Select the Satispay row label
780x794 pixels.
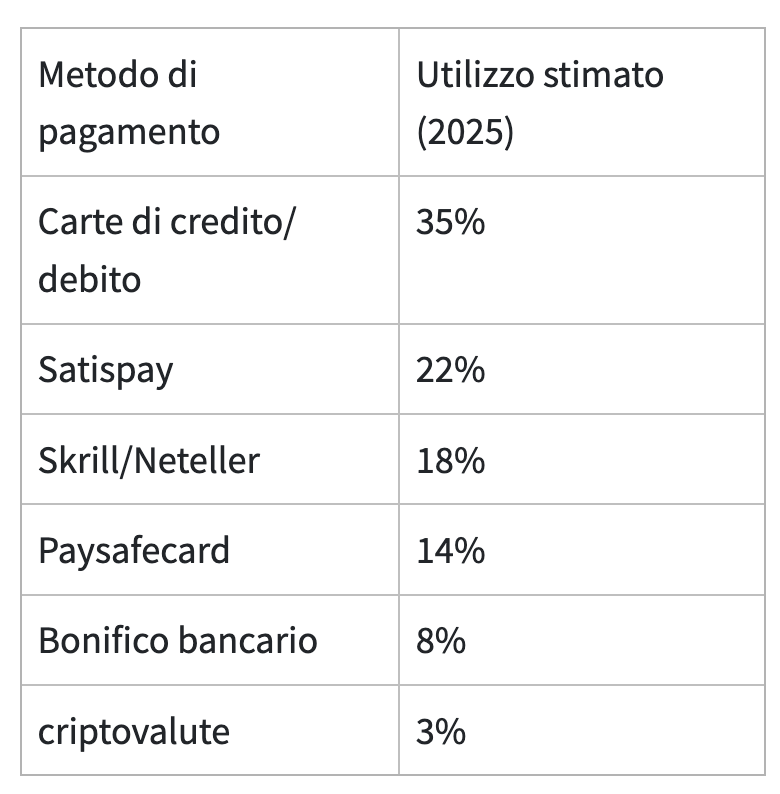pyautogui.click(x=210, y=369)
